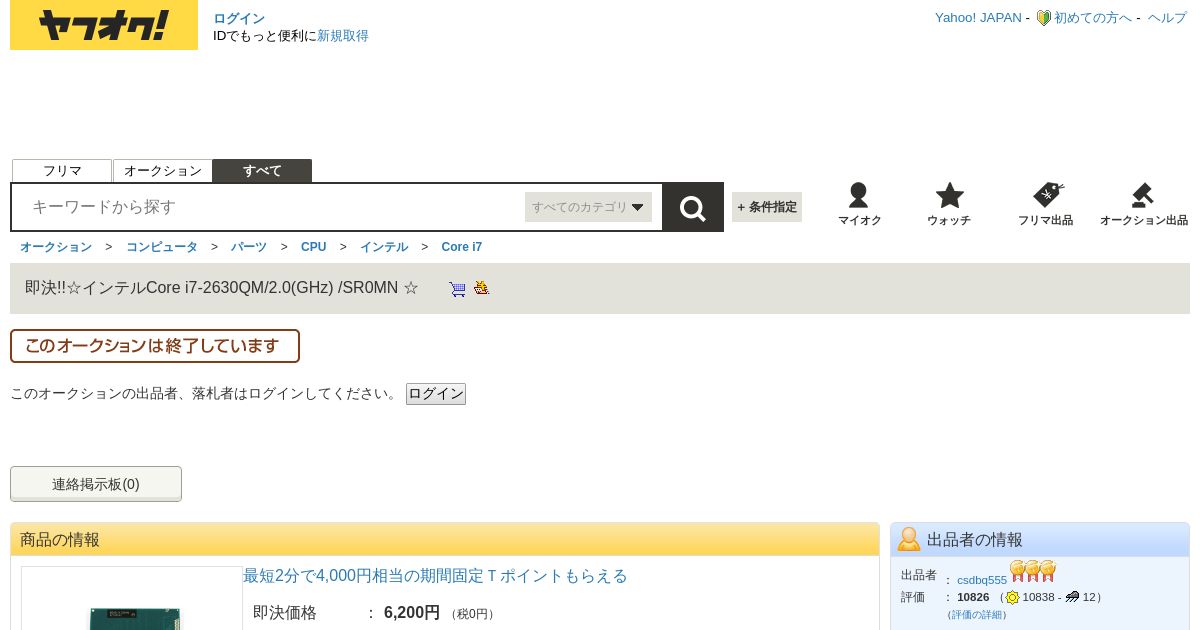Open 連絡掲示板(0) button
The image size is (1200, 630).
tap(96, 484)
